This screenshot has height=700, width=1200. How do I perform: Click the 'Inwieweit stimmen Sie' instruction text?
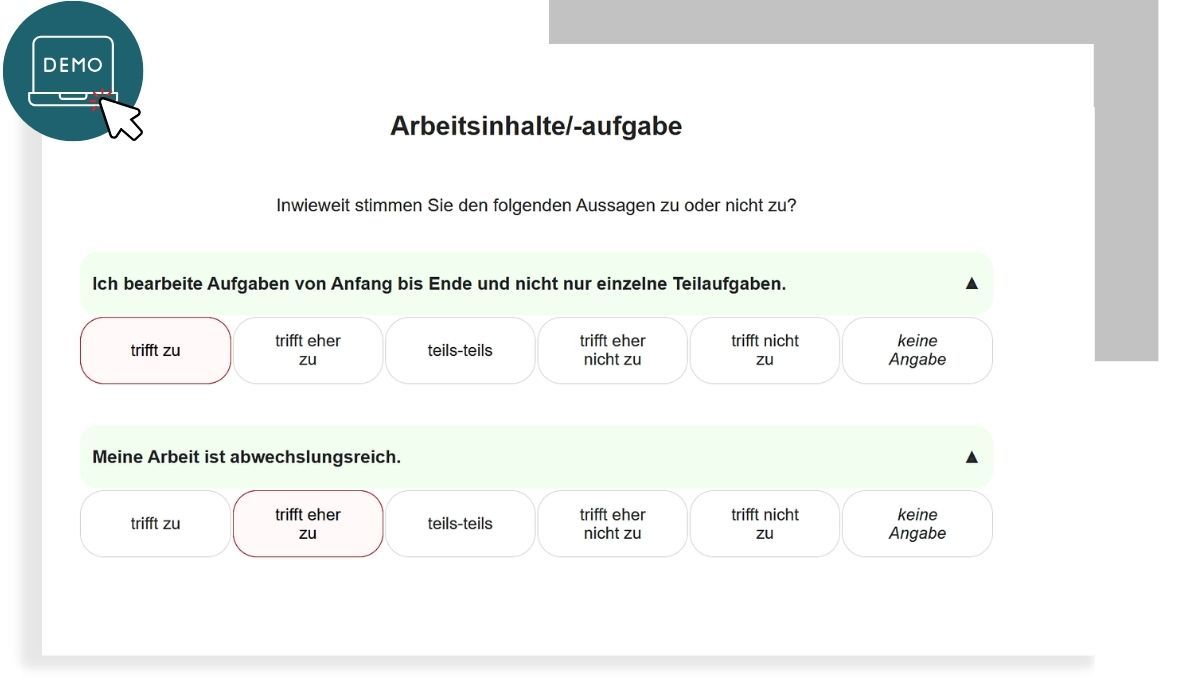pyautogui.click(x=536, y=206)
